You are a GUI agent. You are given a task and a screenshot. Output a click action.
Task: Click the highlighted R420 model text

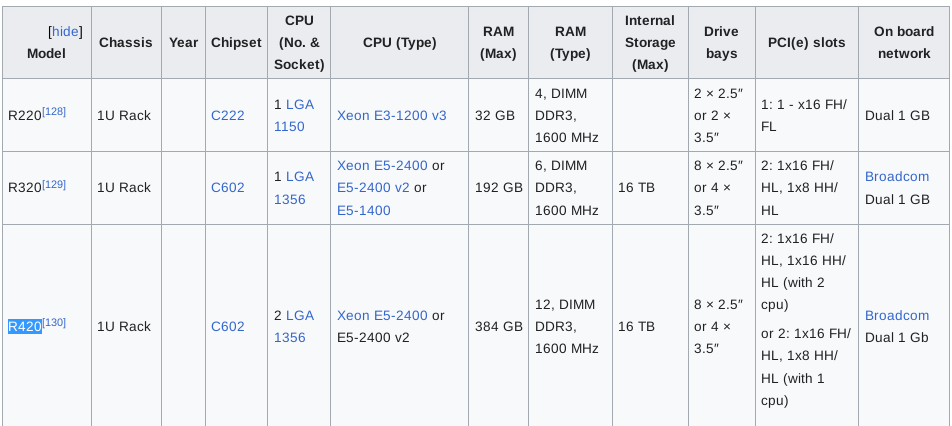[25, 326]
